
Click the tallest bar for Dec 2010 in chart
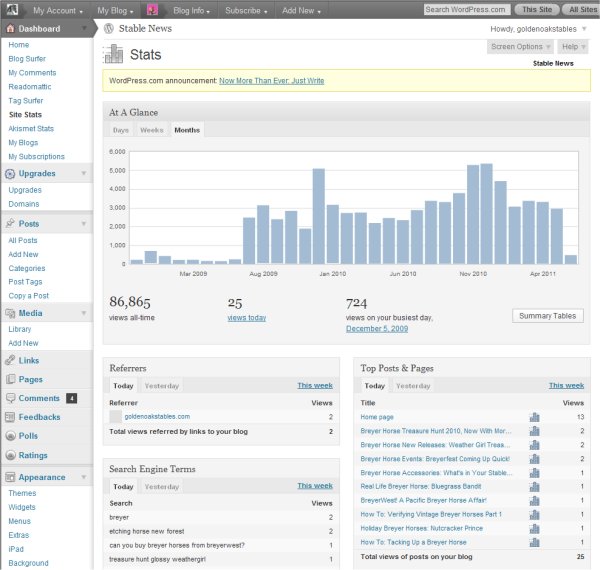(486, 214)
